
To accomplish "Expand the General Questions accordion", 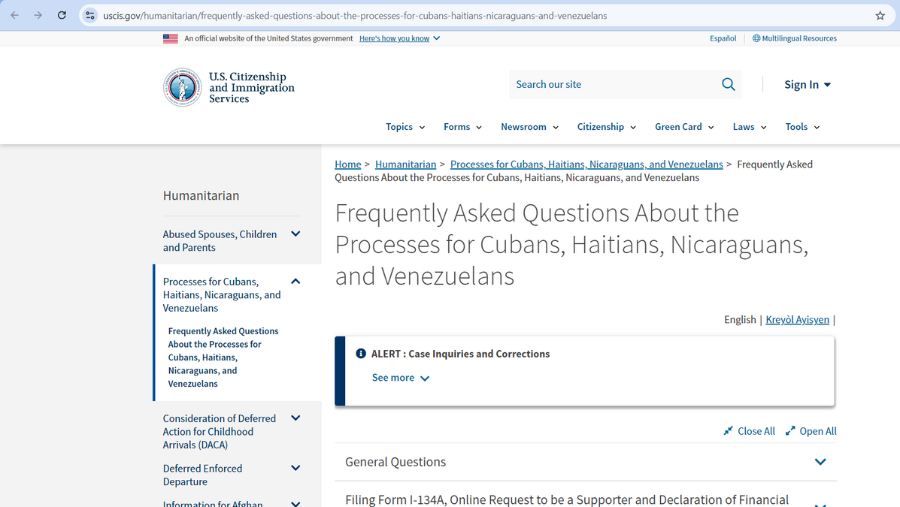I will [x=820, y=462].
